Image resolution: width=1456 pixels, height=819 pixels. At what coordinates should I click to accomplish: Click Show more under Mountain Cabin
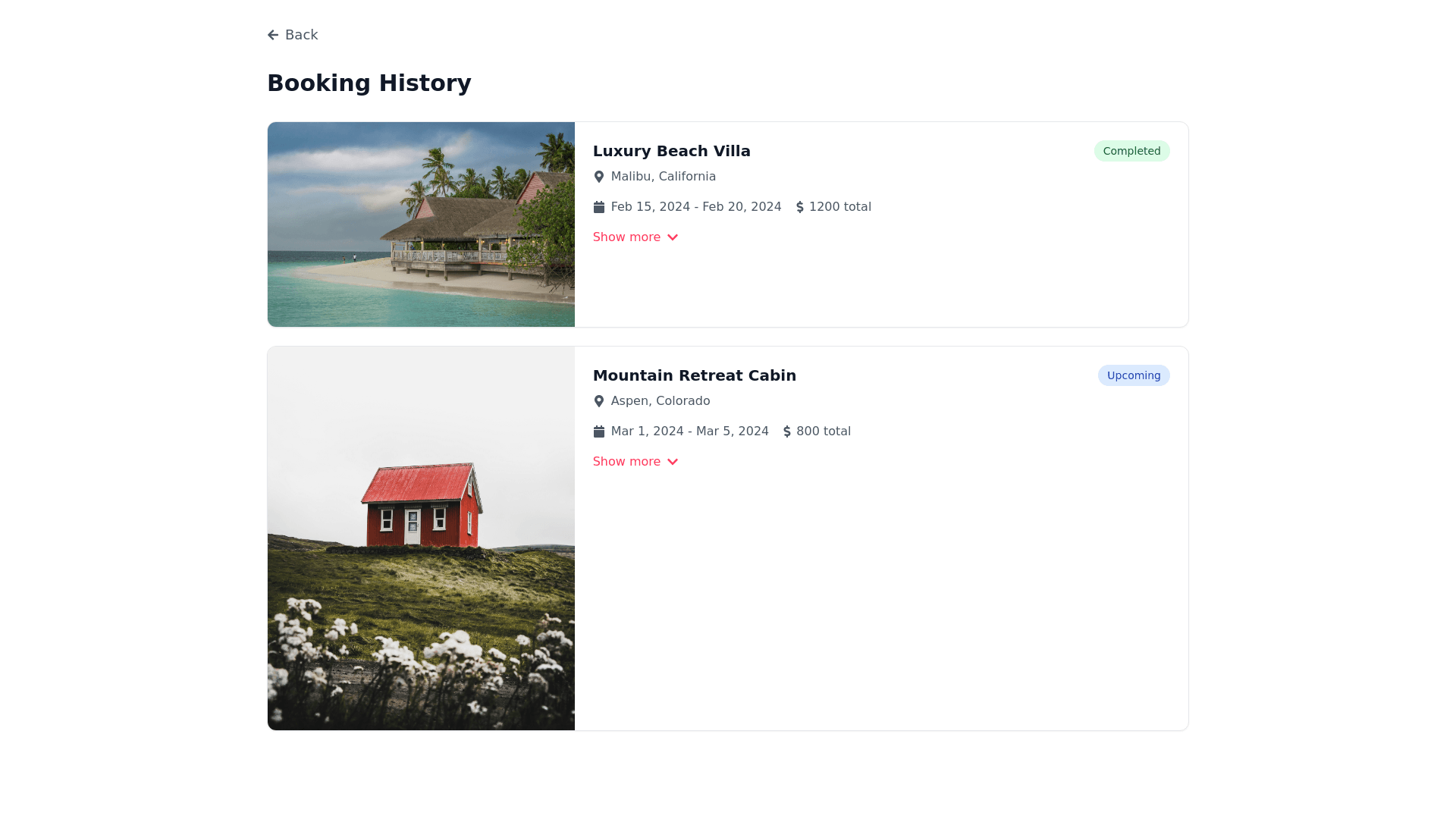click(626, 462)
